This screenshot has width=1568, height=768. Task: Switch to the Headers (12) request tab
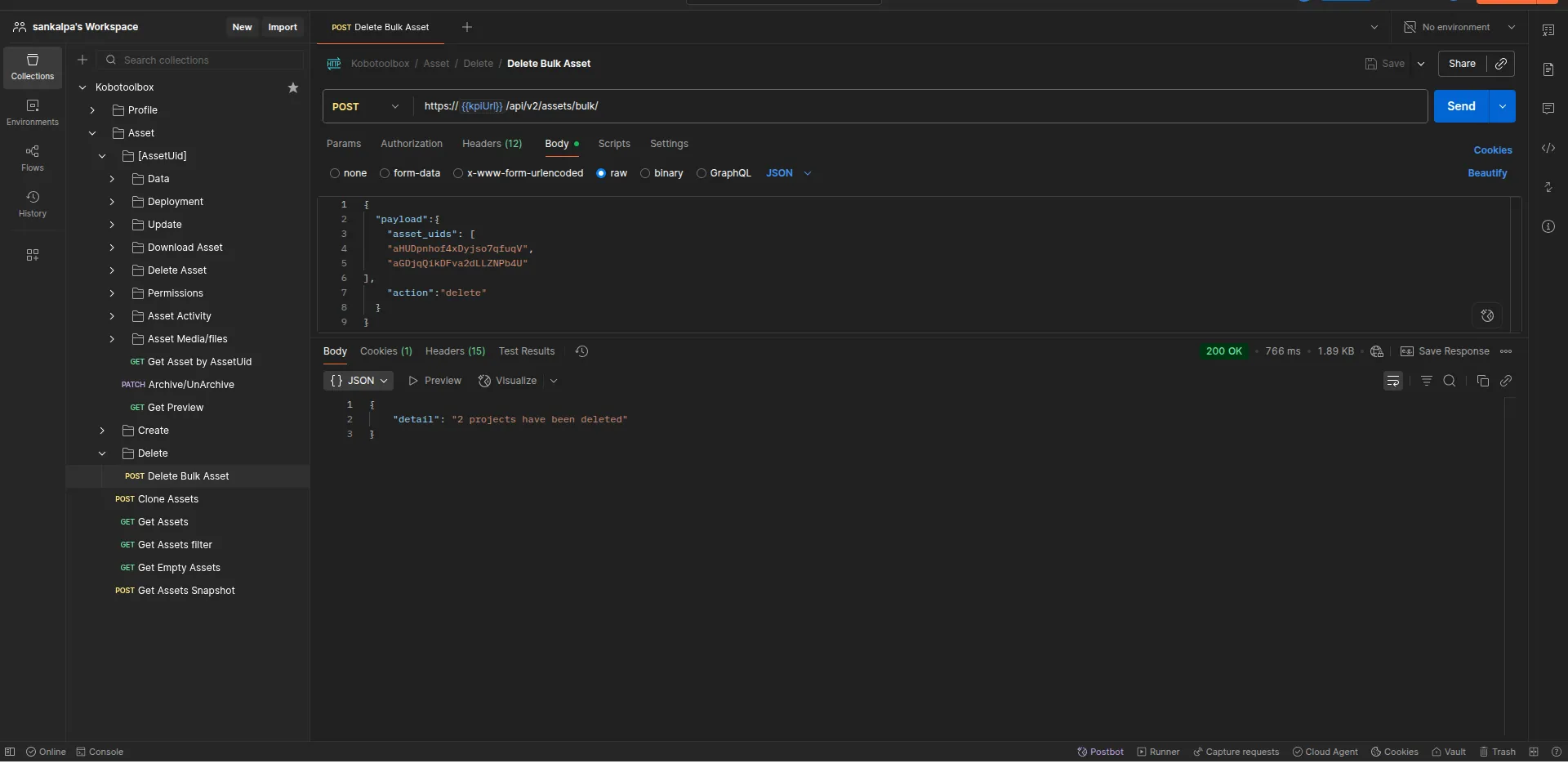(492, 144)
